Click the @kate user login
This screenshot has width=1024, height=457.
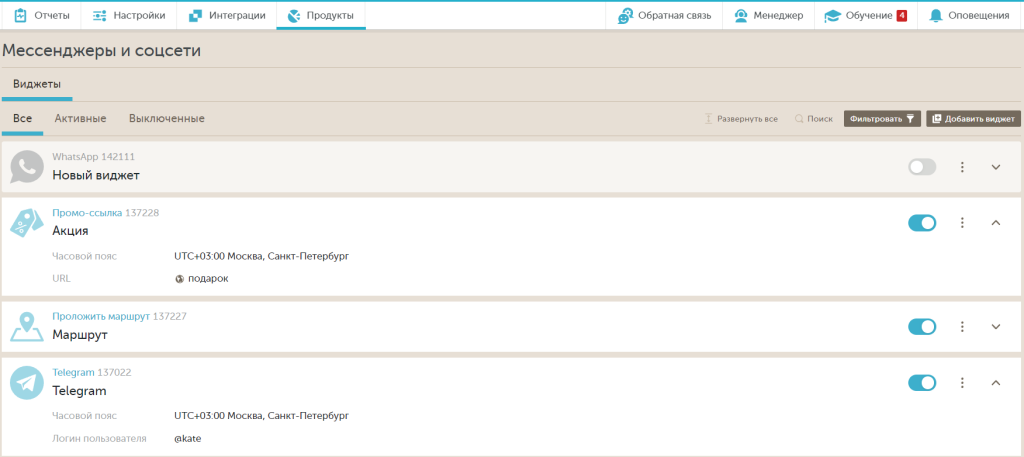[x=187, y=439]
